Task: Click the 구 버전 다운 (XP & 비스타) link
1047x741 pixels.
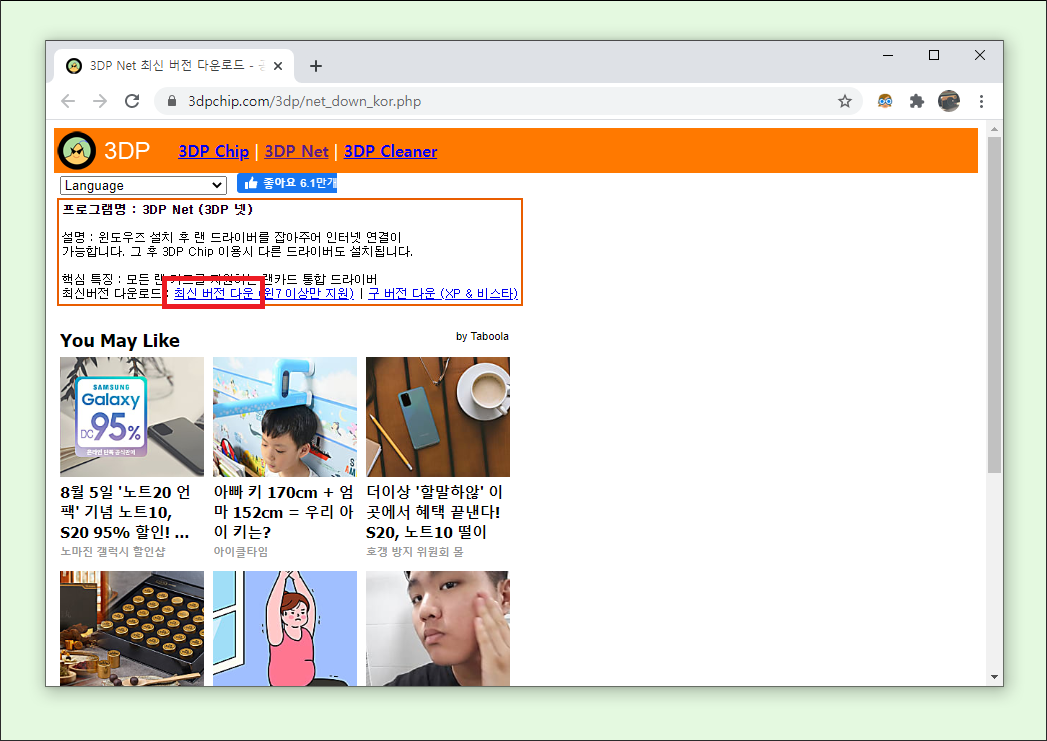Action: (x=443, y=293)
